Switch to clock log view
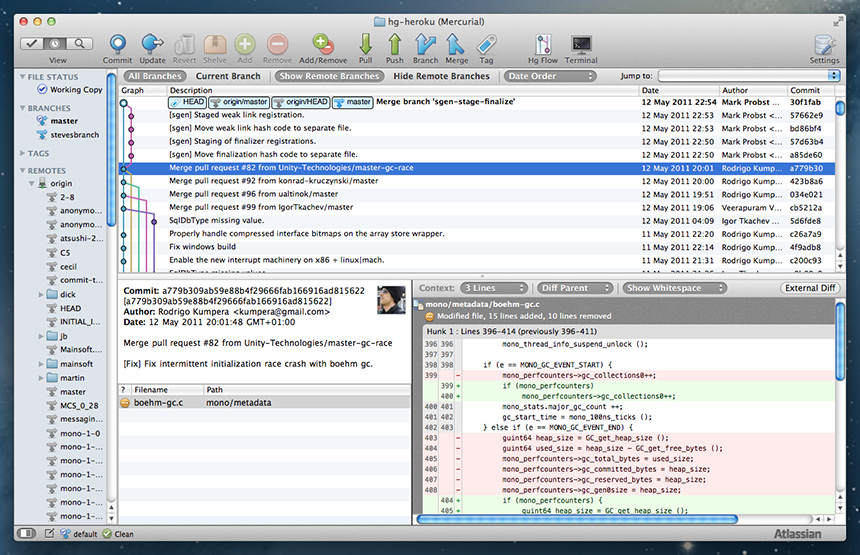This screenshot has width=860, height=555. click(55, 43)
